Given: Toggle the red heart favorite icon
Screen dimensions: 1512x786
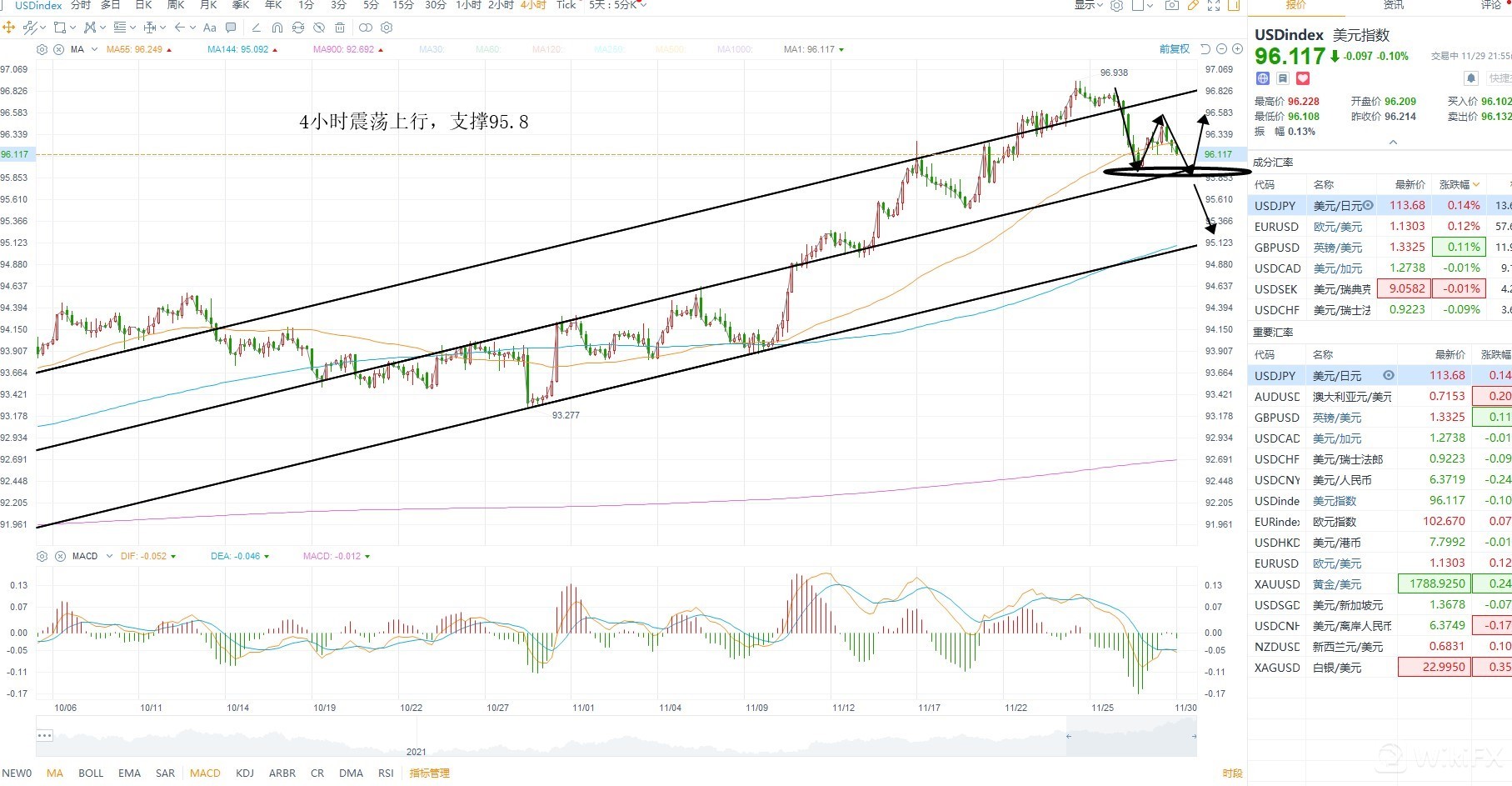Looking at the screenshot, I should (1303, 78).
